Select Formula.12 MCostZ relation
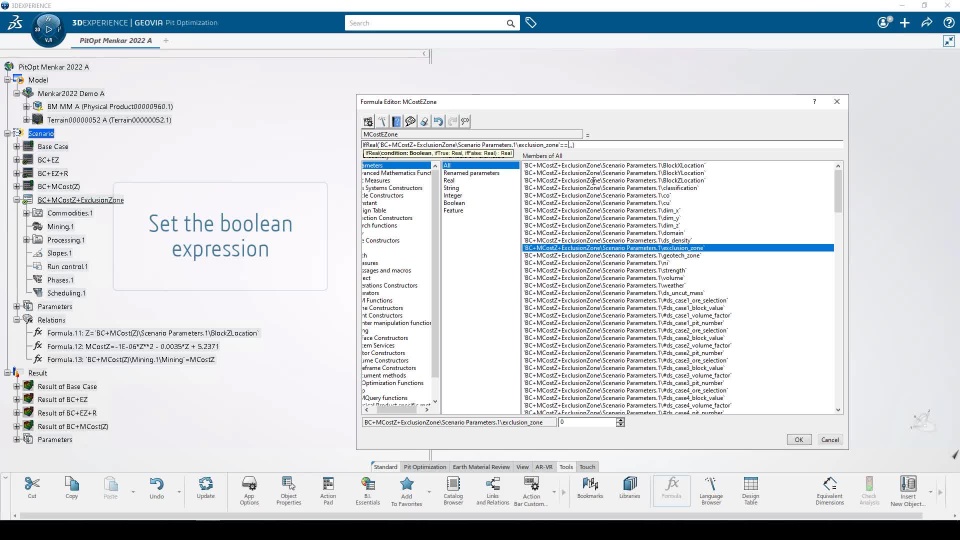Screen dimensions: 960x540 133,347
